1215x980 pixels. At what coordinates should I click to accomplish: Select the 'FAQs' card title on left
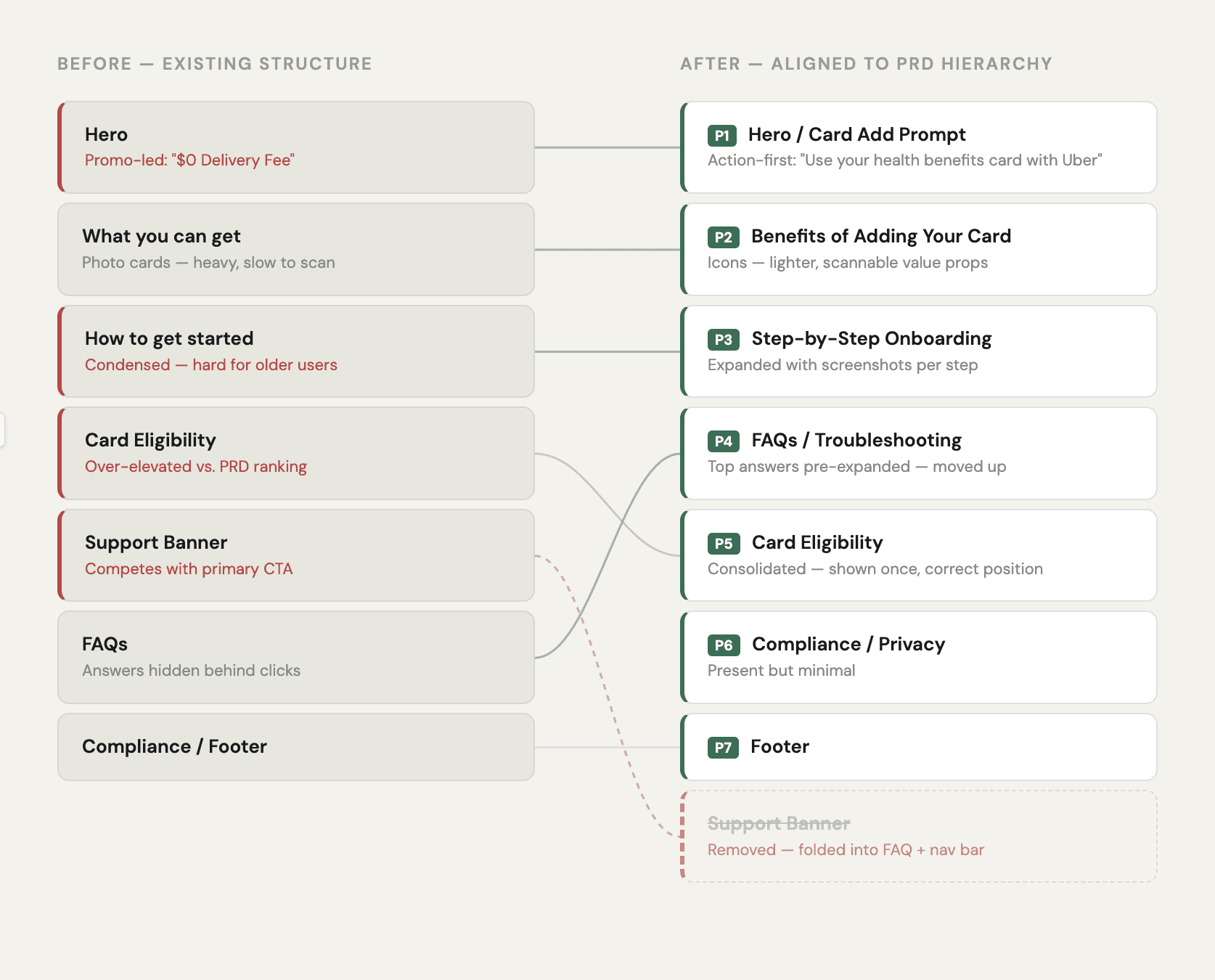click(x=105, y=644)
